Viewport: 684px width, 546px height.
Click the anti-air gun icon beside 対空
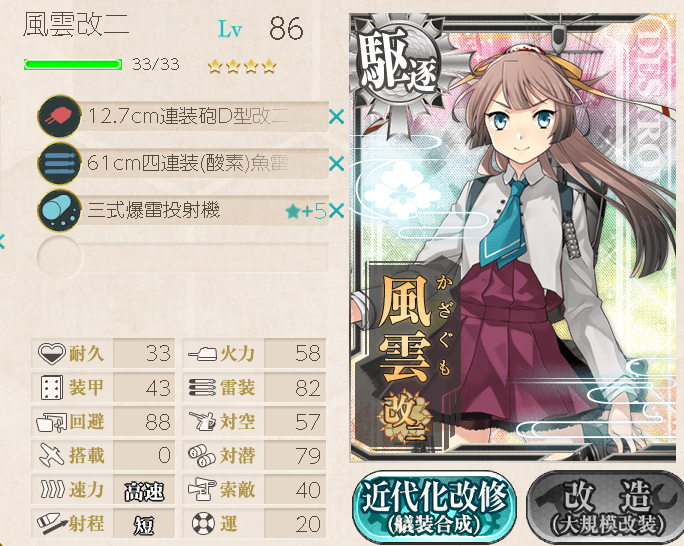point(202,421)
